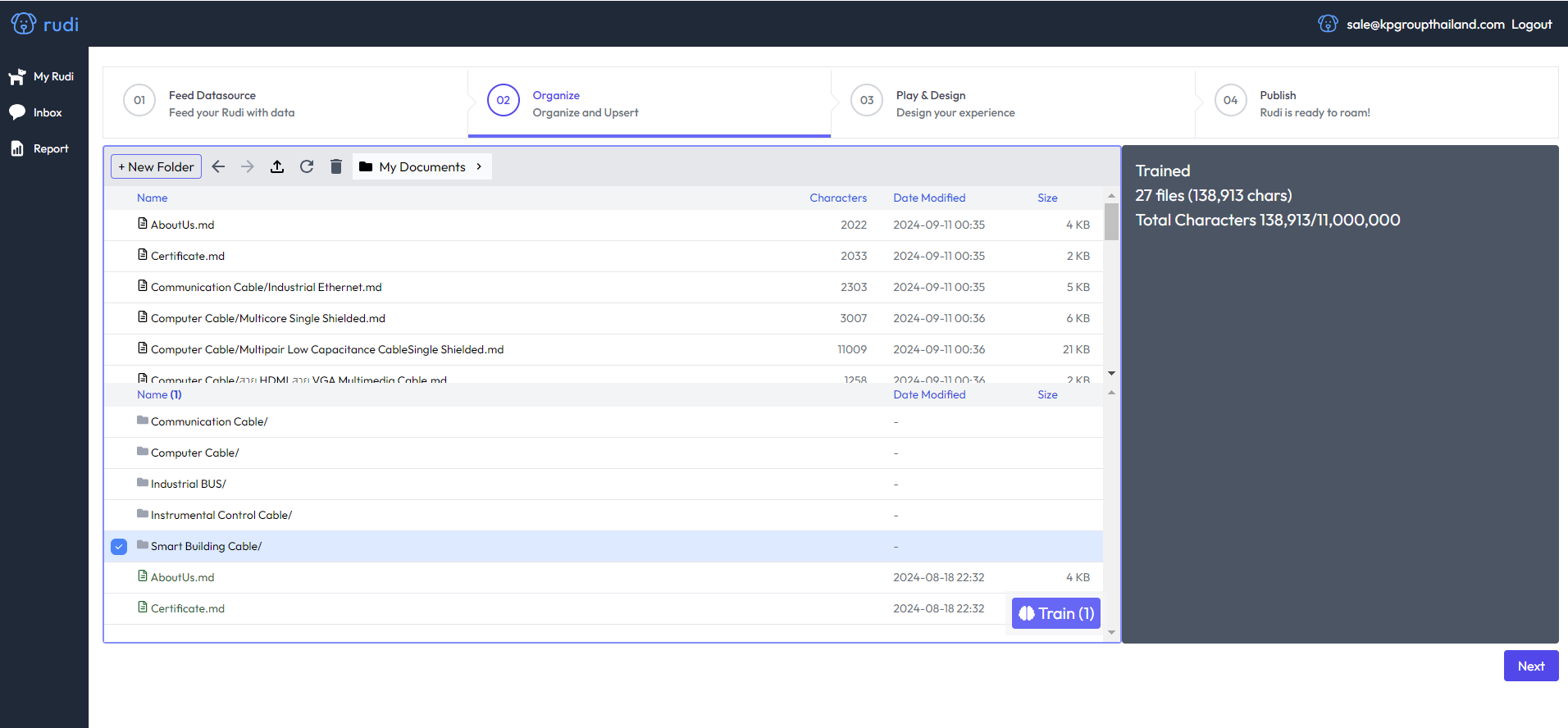Screen dimensions: 1568x728
Task: Select AboutUs.md in the top list
Action: 603,225
